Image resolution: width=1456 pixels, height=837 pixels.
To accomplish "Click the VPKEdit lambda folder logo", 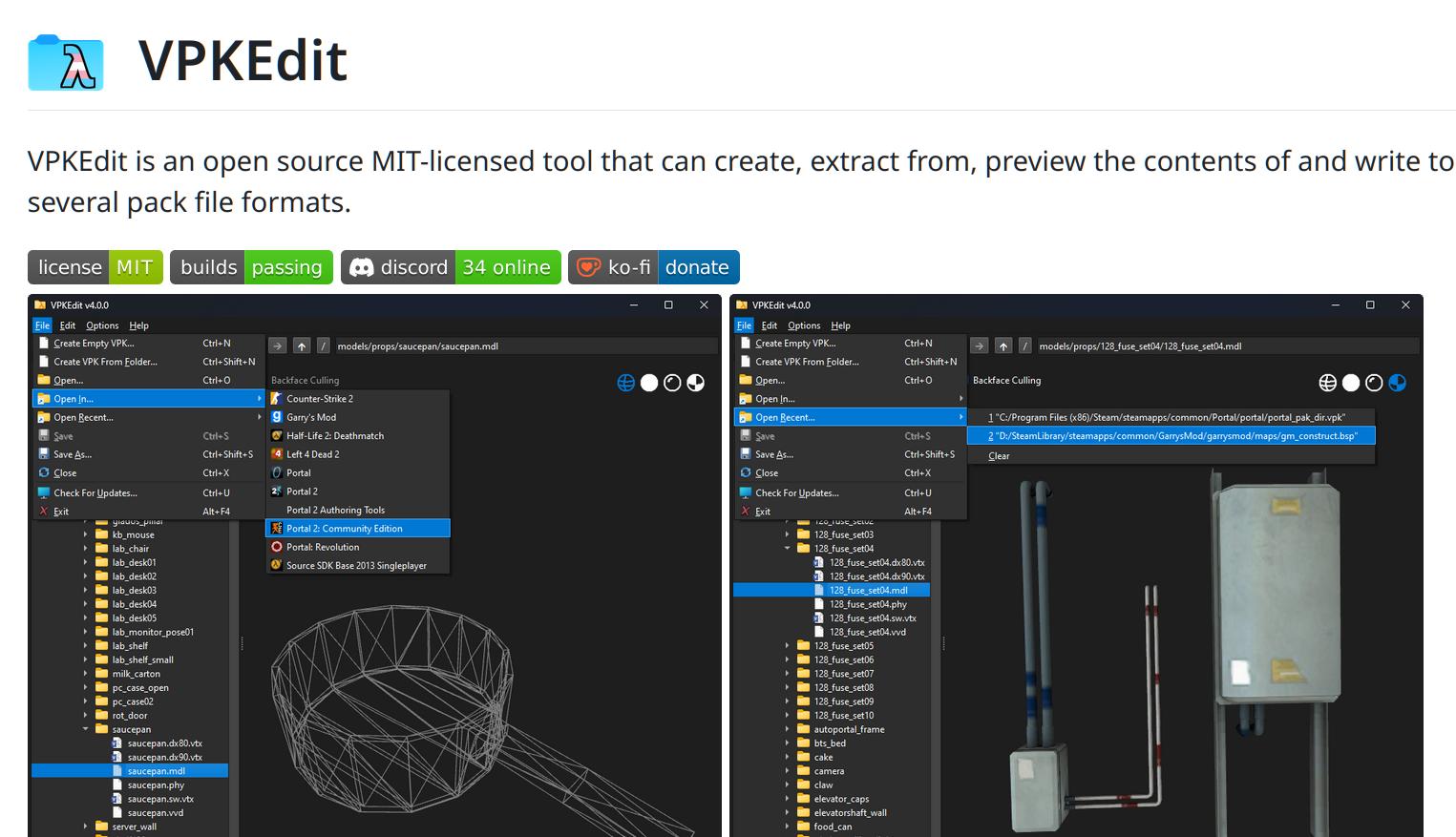I will [65, 62].
